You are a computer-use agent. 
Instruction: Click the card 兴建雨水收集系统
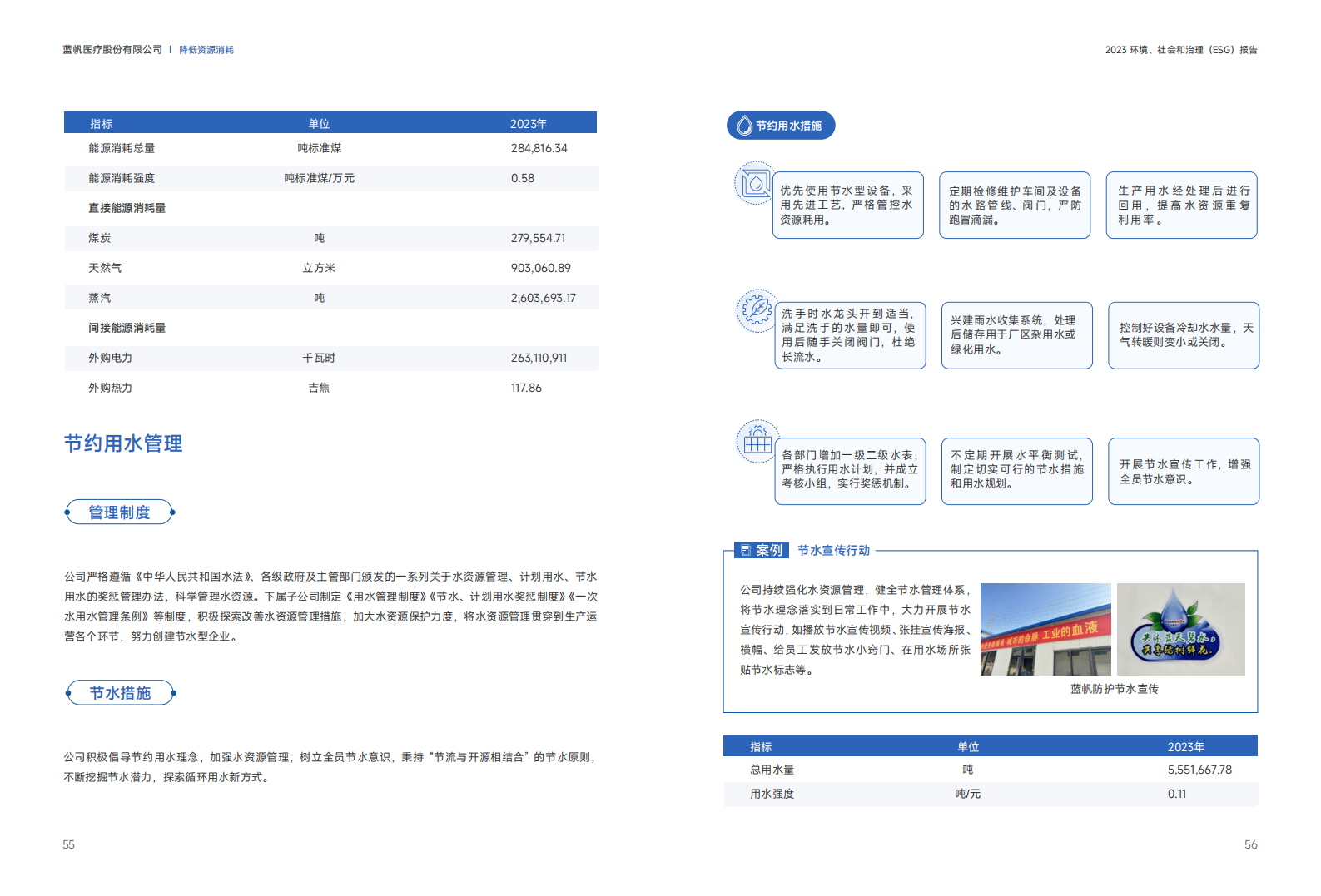(x=1016, y=335)
